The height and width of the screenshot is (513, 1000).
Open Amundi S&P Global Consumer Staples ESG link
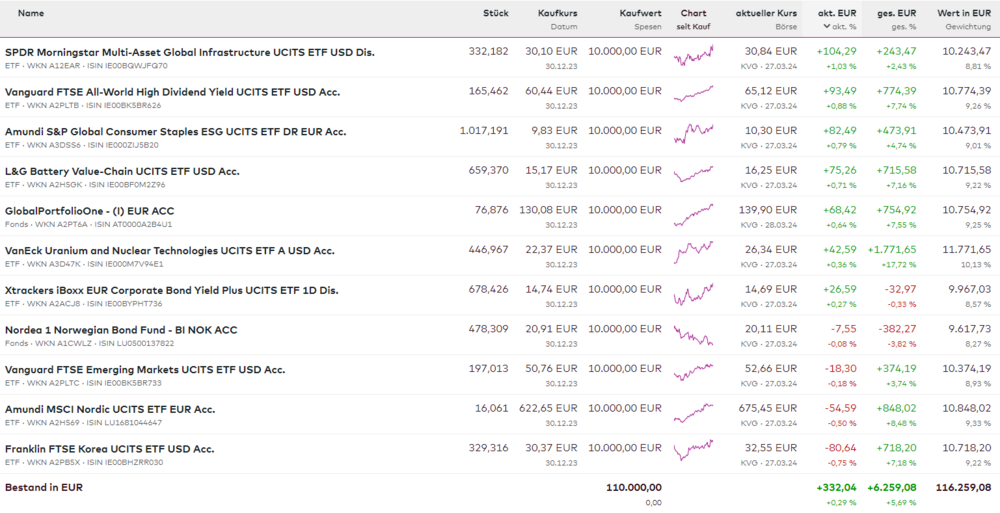(x=175, y=131)
